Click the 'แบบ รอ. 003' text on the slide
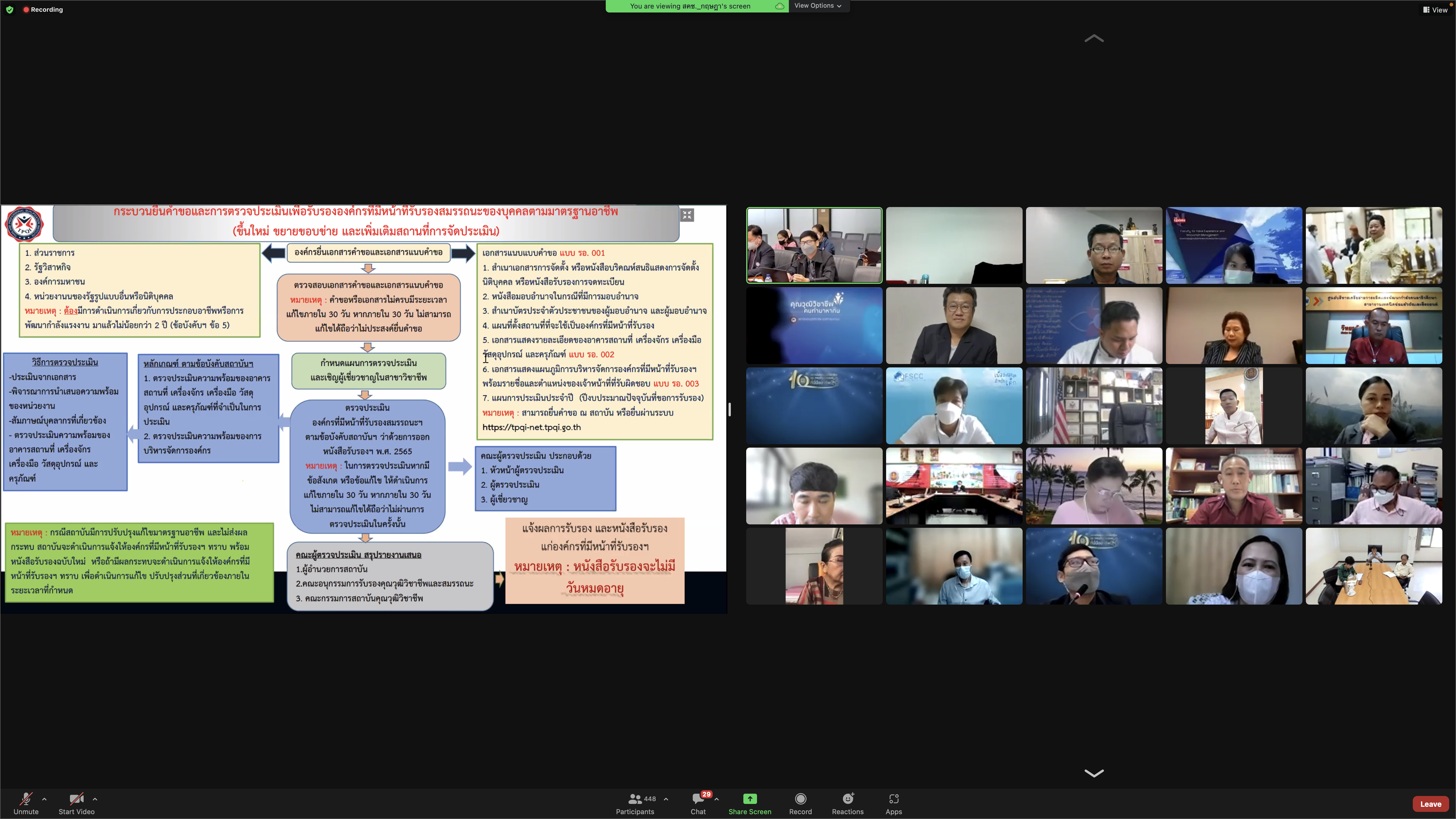Viewport: 1456px width, 819px height. 676,383
